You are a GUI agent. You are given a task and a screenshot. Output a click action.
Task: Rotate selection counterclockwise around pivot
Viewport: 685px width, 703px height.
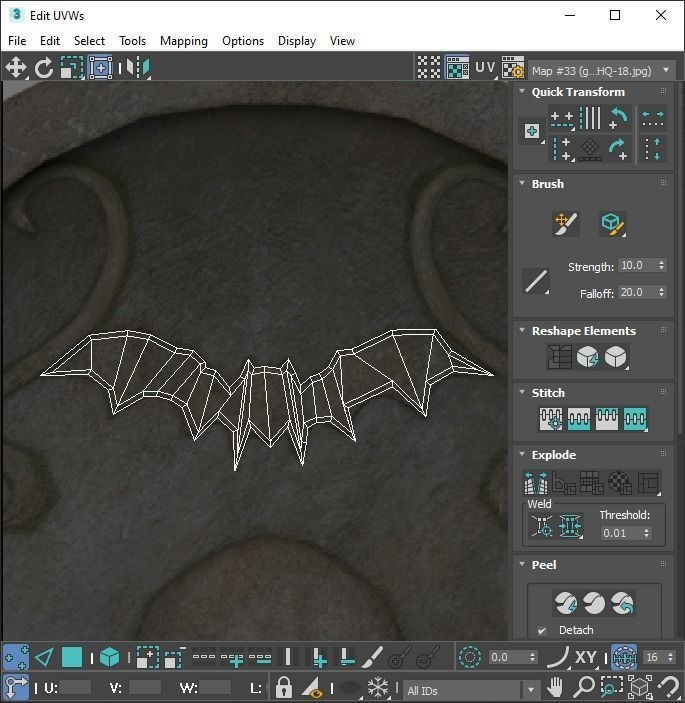[619, 118]
